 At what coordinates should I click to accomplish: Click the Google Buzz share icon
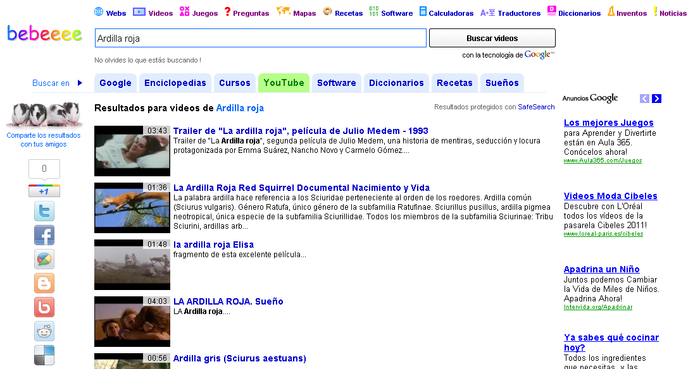point(44,259)
